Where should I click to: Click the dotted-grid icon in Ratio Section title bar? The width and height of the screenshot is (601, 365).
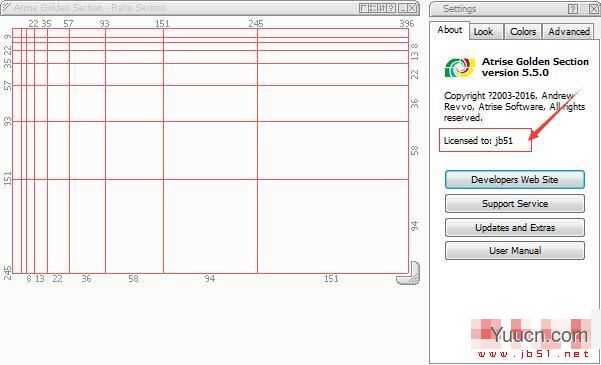pyautogui.click(x=373, y=8)
